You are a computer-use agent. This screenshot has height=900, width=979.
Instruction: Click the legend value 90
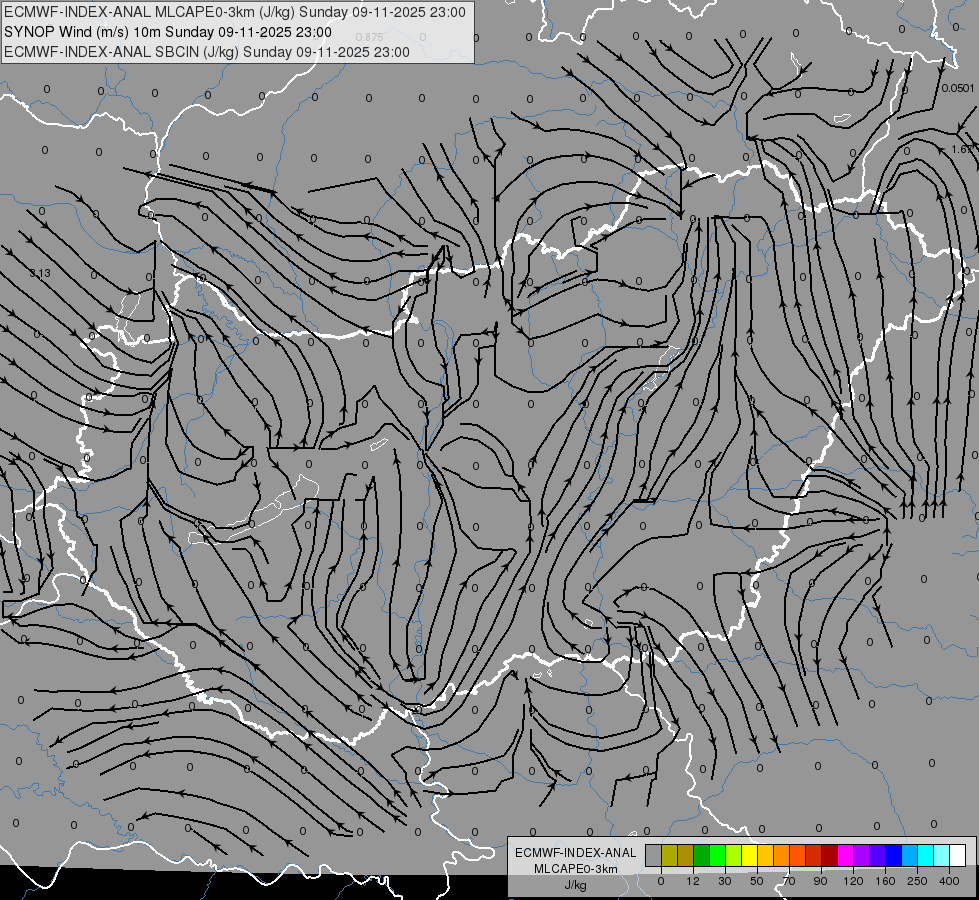pos(820,881)
